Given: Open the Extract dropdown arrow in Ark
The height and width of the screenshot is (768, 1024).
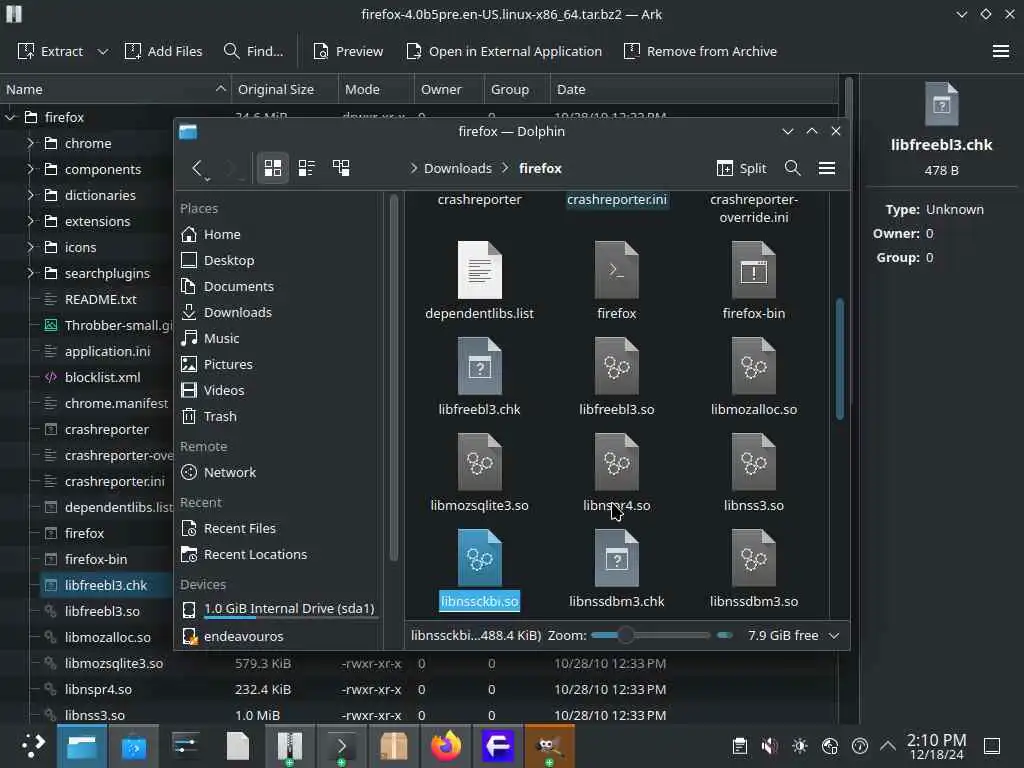Looking at the screenshot, I should point(103,51).
